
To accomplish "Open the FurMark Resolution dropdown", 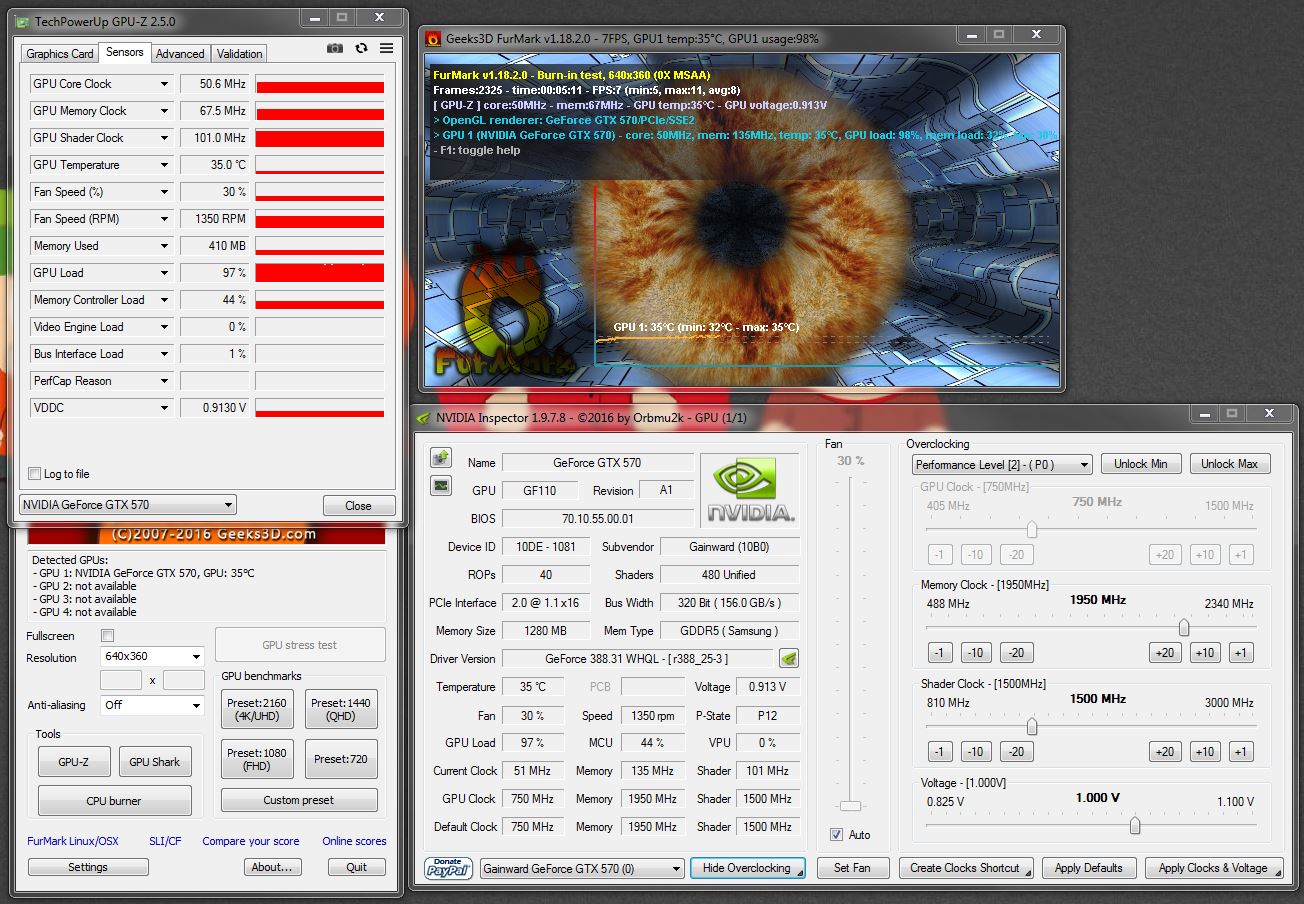I will pos(152,657).
